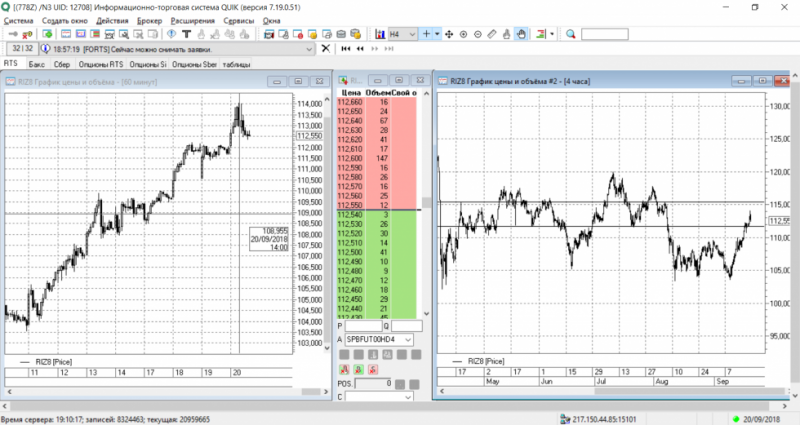Open the Действия menu
Screen dimensions: 800x425
(112, 21)
